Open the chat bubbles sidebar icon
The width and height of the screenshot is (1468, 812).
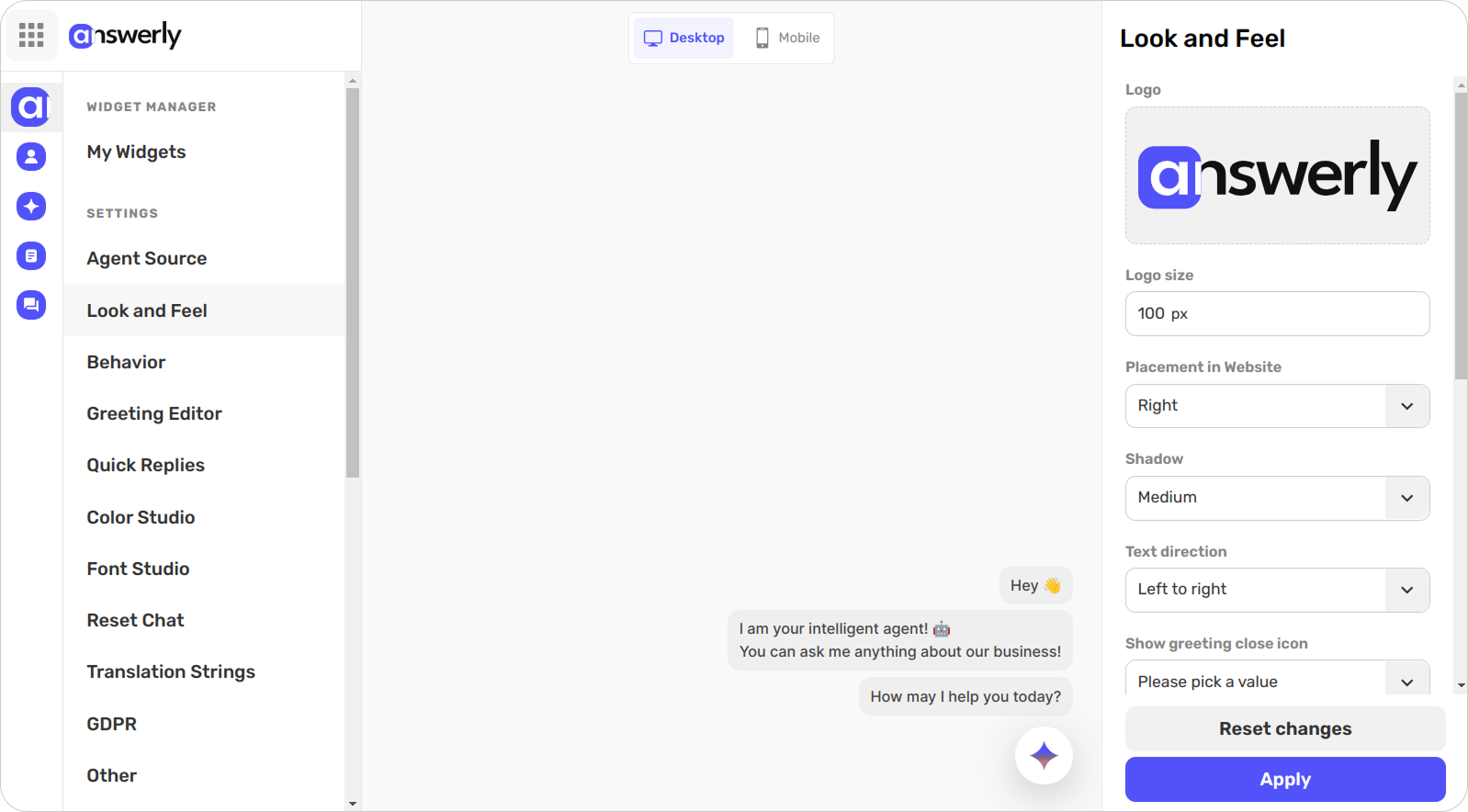click(x=31, y=304)
